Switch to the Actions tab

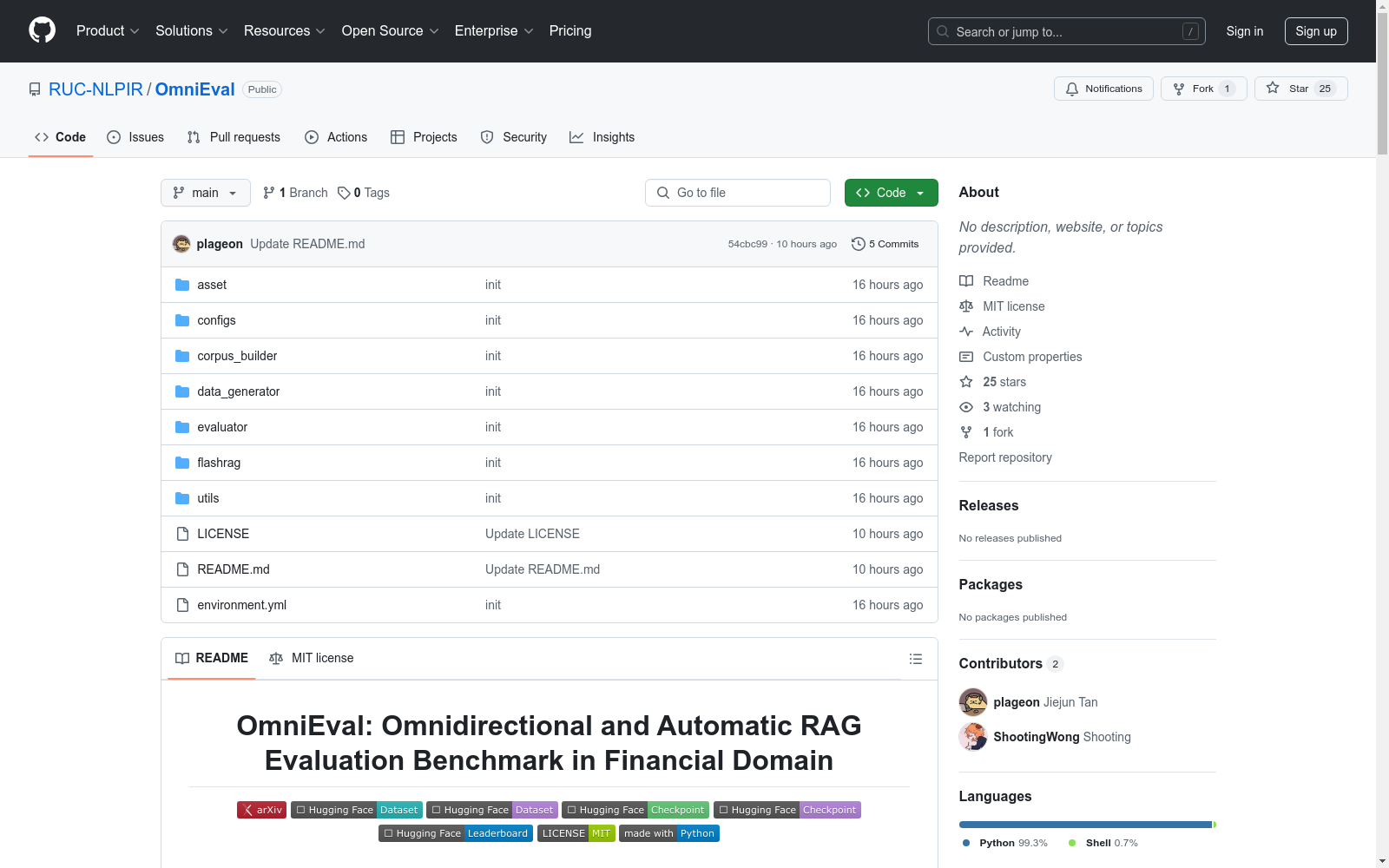tap(336, 137)
